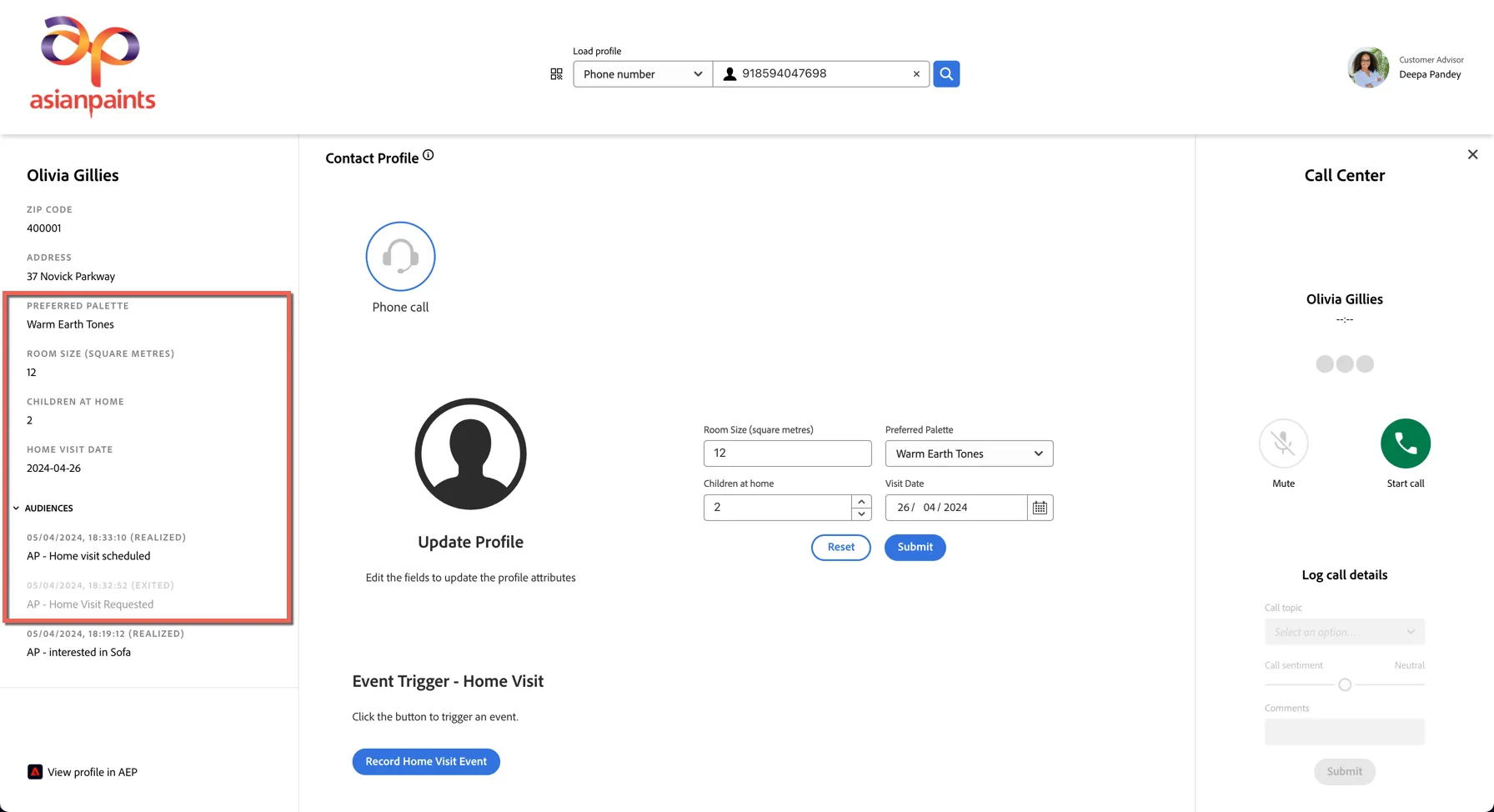
Task: Open View profile in AEP link
Action: tap(93, 772)
